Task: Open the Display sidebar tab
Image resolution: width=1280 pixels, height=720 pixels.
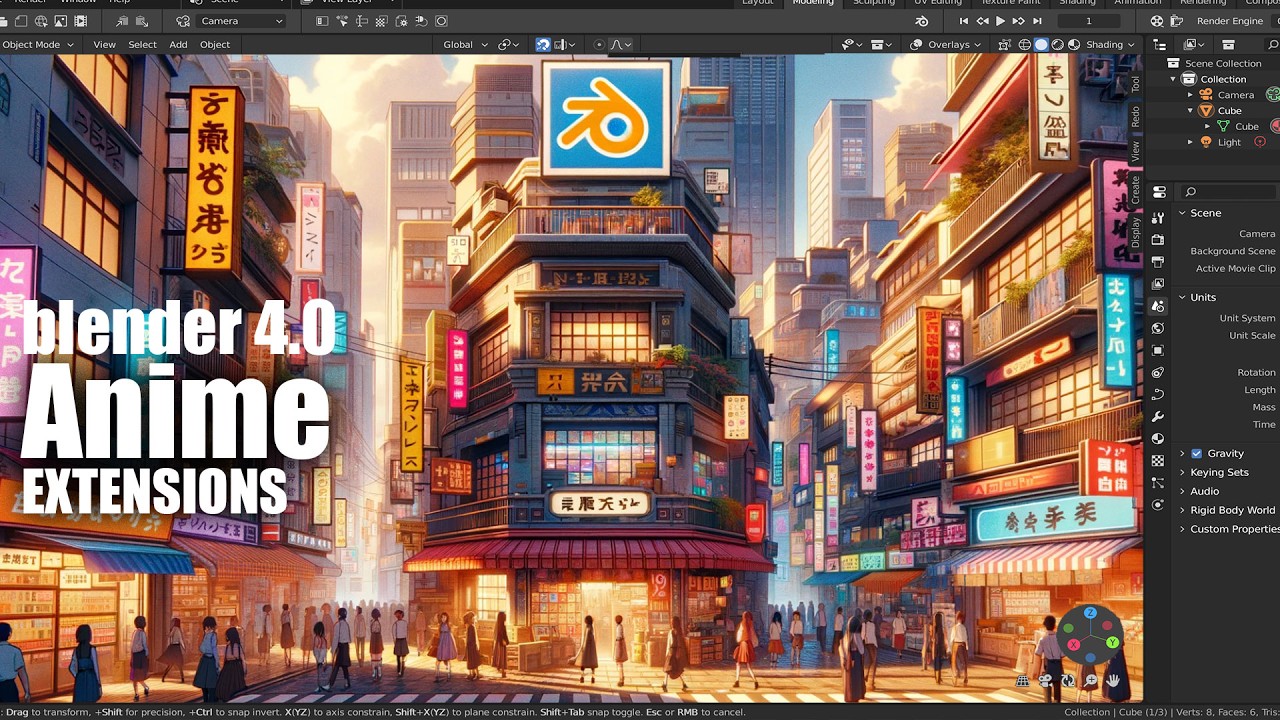Action: click(x=1135, y=232)
